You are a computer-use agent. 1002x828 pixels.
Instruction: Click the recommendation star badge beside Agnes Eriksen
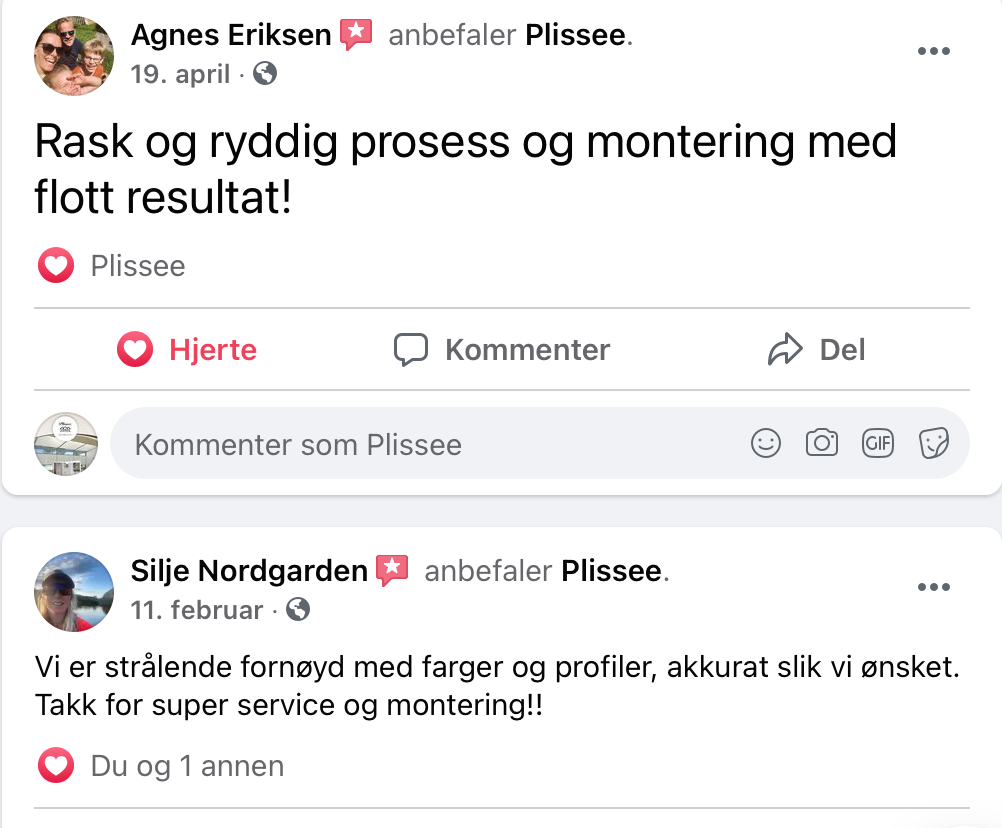(356, 36)
